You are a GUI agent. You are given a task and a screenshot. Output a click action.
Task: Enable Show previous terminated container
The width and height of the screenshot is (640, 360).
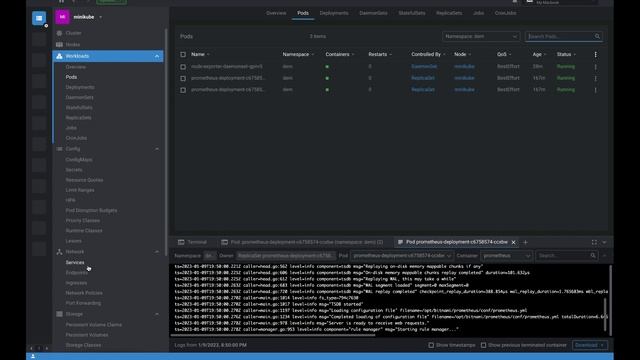pyautogui.click(x=483, y=345)
